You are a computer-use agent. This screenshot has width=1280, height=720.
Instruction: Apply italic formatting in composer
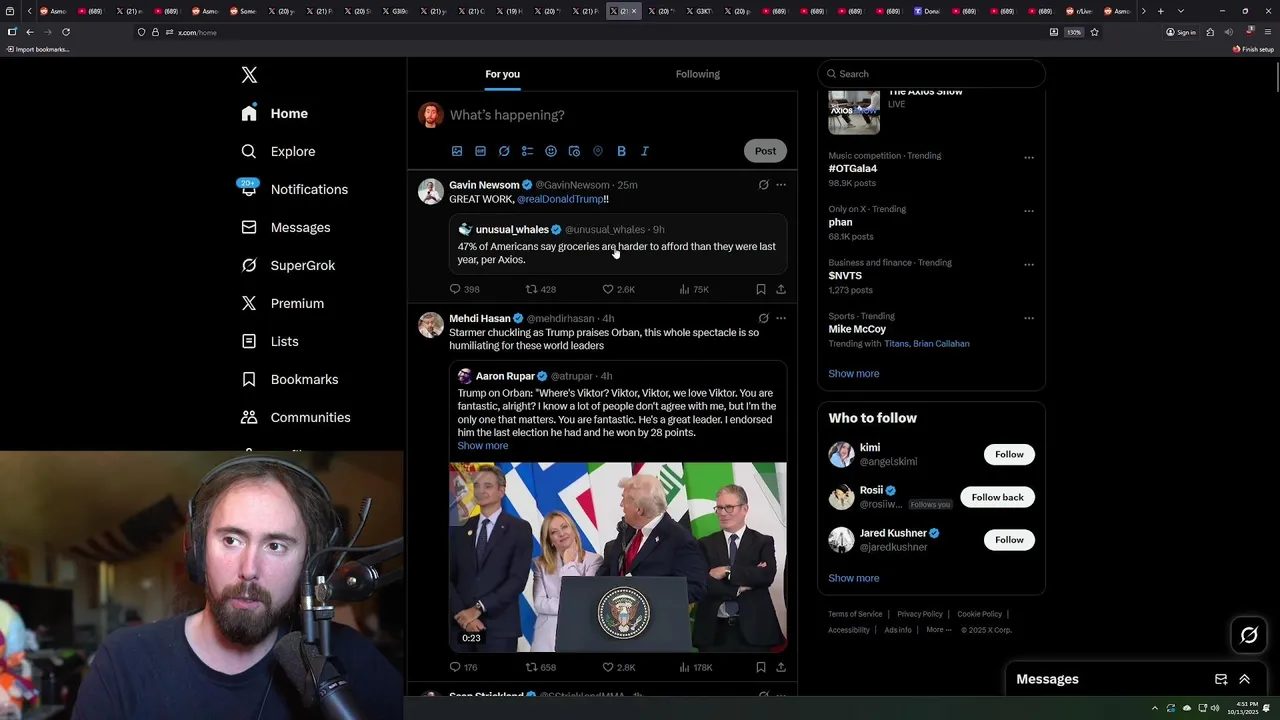tap(645, 151)
